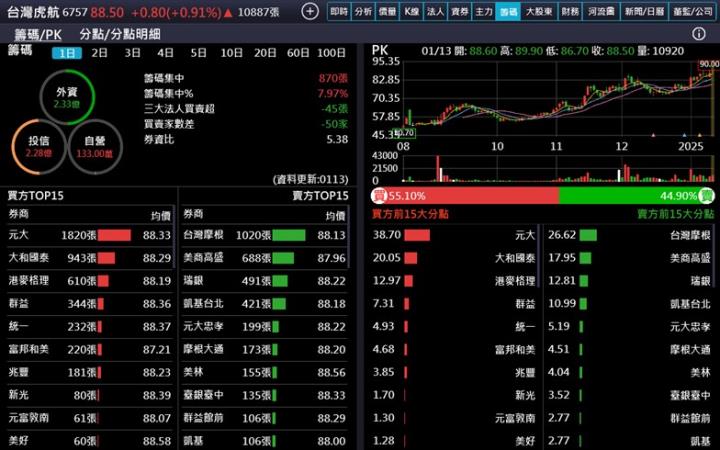The height and width of the screenshot is (450, 720).
Task: Click 三大法人買賣超 value -45張
Action: [335, 109]
